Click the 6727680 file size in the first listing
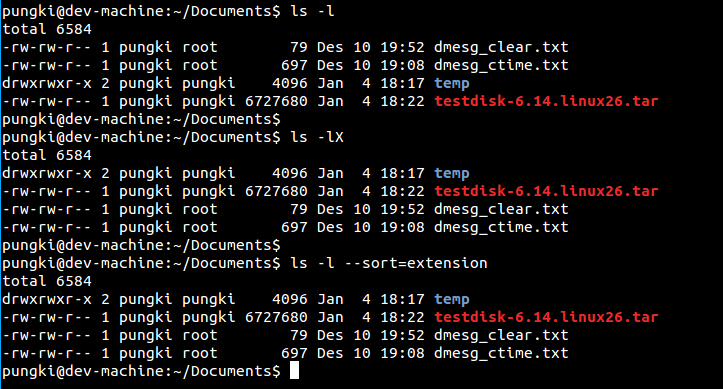Image resolution: width=723 pixels, height=389 pixels. pos(276,101)
